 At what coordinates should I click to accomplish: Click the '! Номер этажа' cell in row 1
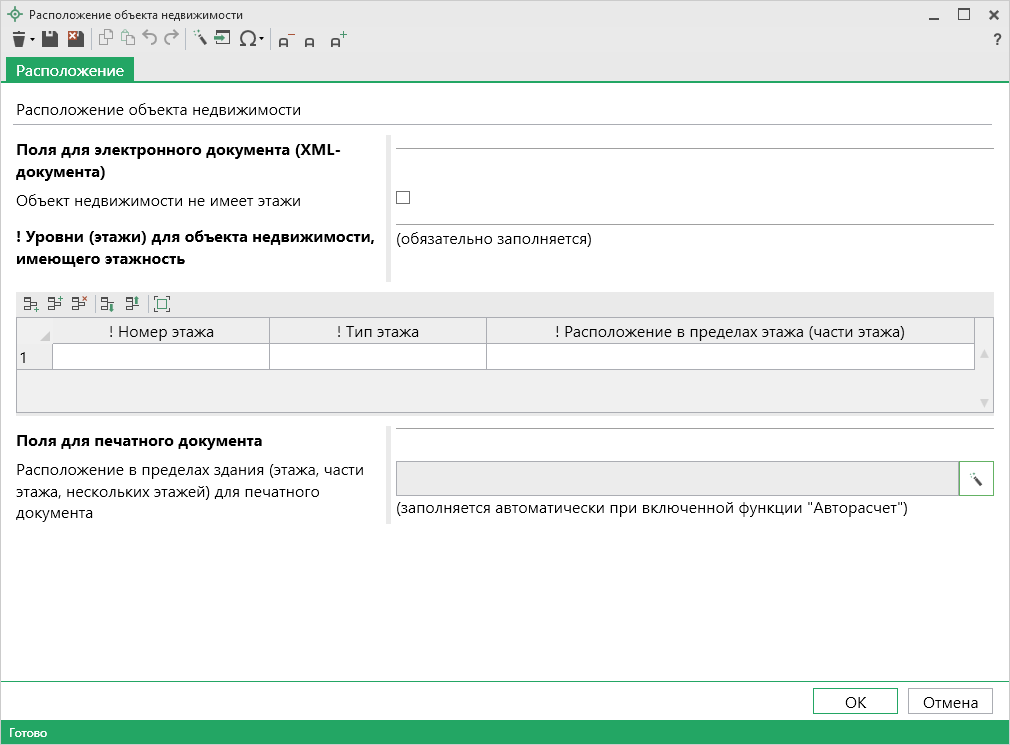[160, 357]
